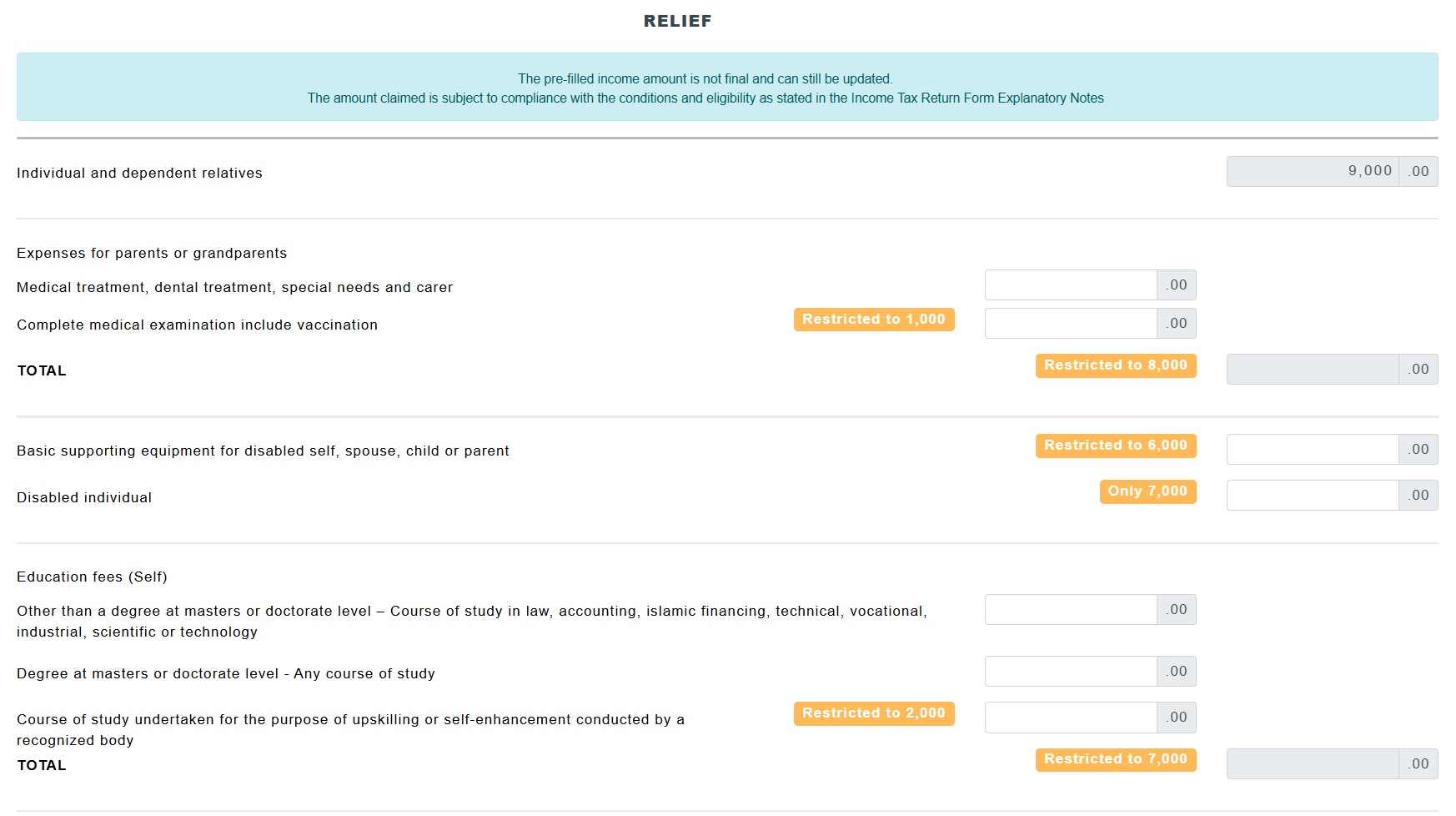The width and height of the screenshot is (1456, 816).
Task: Click the Restricted to 7,000 badge
Action: 1116,759
